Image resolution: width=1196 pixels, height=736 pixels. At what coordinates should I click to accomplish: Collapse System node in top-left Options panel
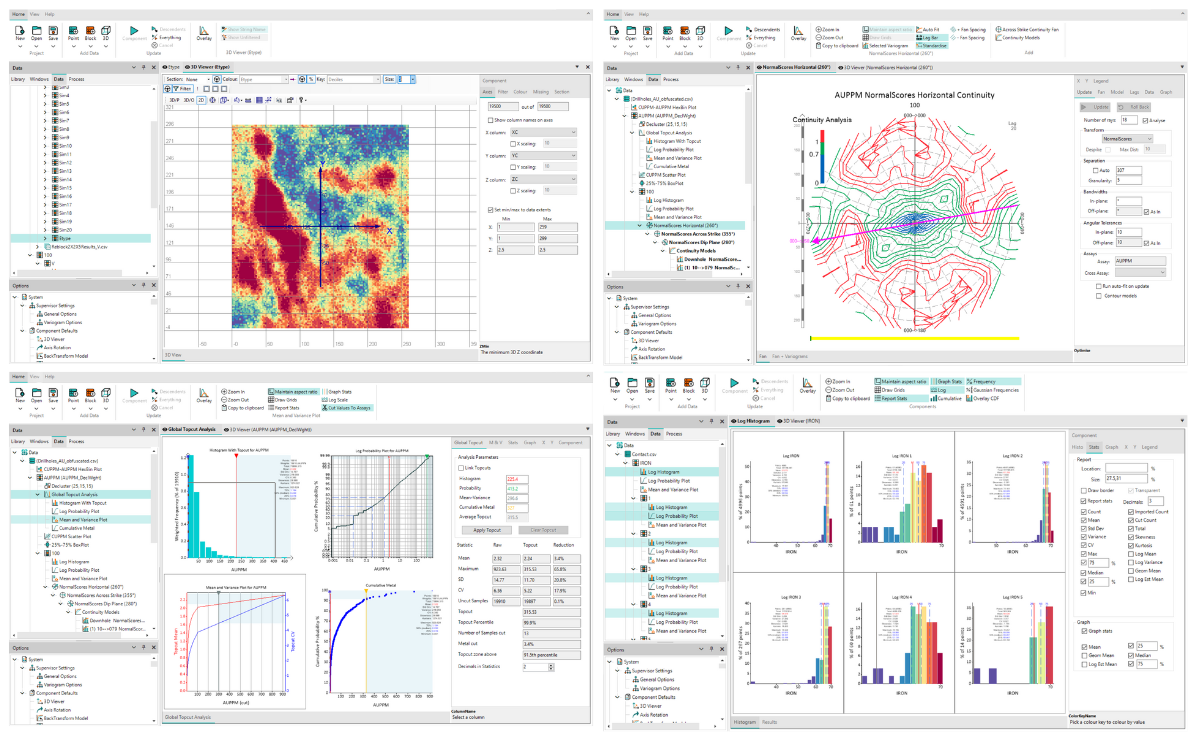point(16,297)
